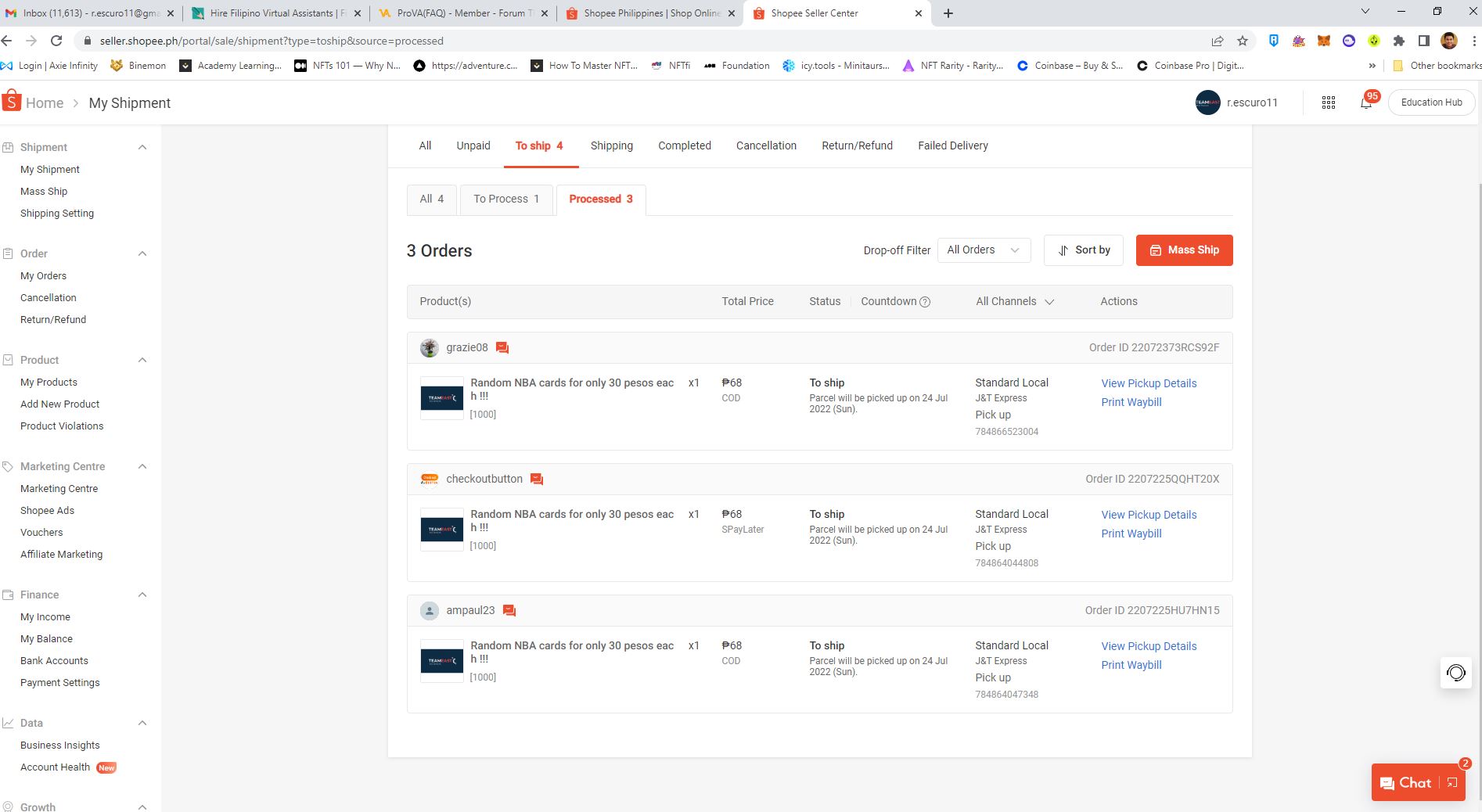Expand the Chat popout window icon
This screenshot has width=1482, height=812.
[x=1452, y=783]
